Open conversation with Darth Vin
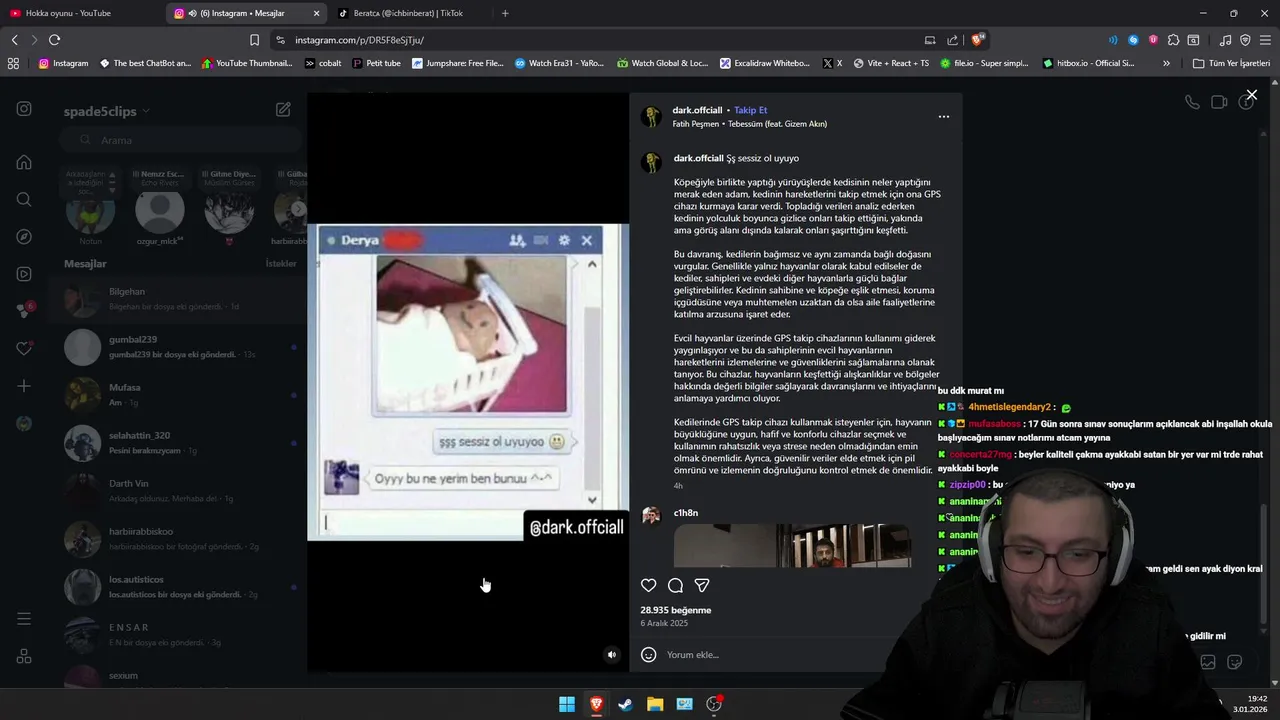The height and width of the screenshot is (720, 1280). 182,490
